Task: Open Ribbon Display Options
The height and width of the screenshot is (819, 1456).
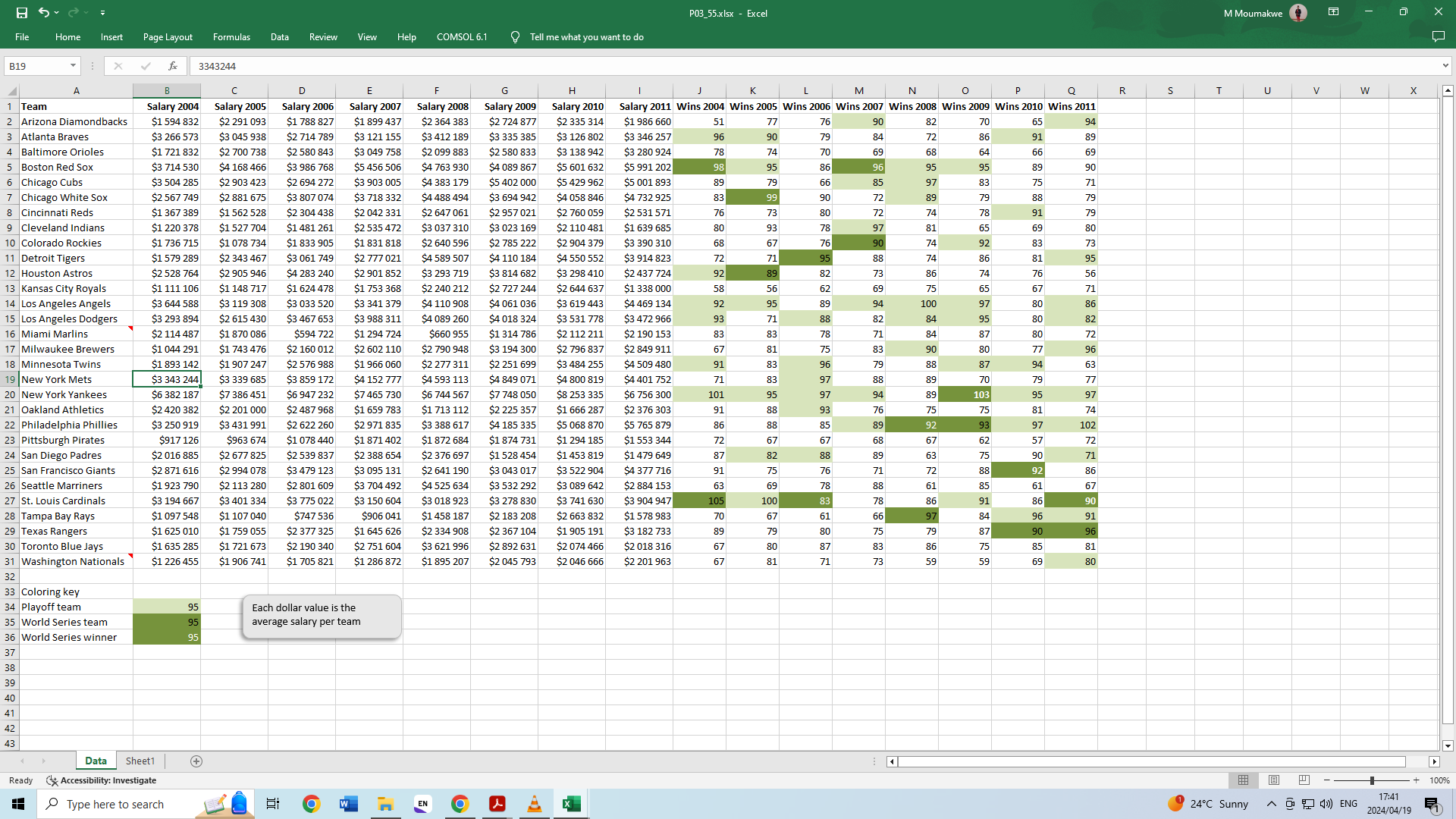Action: pos(1333,13)
